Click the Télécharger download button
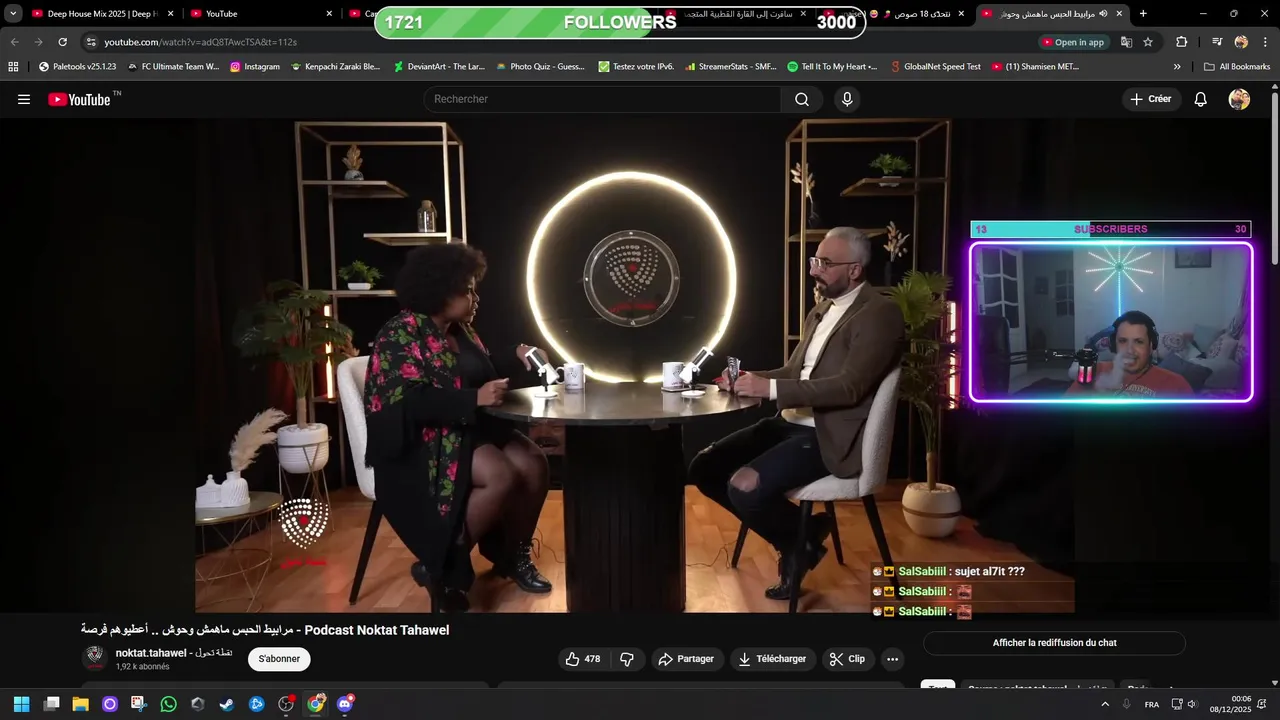 pos(772,659)
